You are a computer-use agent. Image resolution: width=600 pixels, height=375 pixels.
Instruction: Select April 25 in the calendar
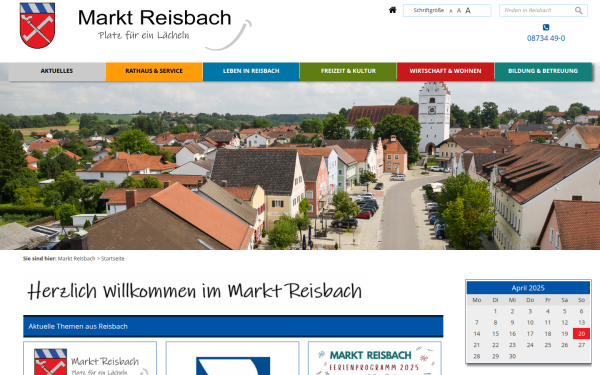click(x=548, y=345)
